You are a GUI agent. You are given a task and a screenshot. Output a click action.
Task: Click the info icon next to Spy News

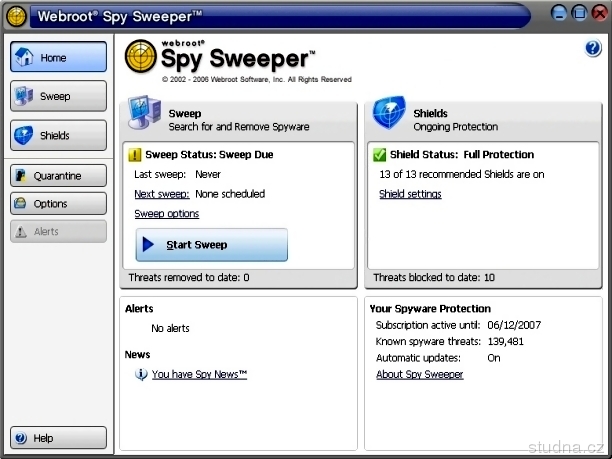click(x=141, y=374)
